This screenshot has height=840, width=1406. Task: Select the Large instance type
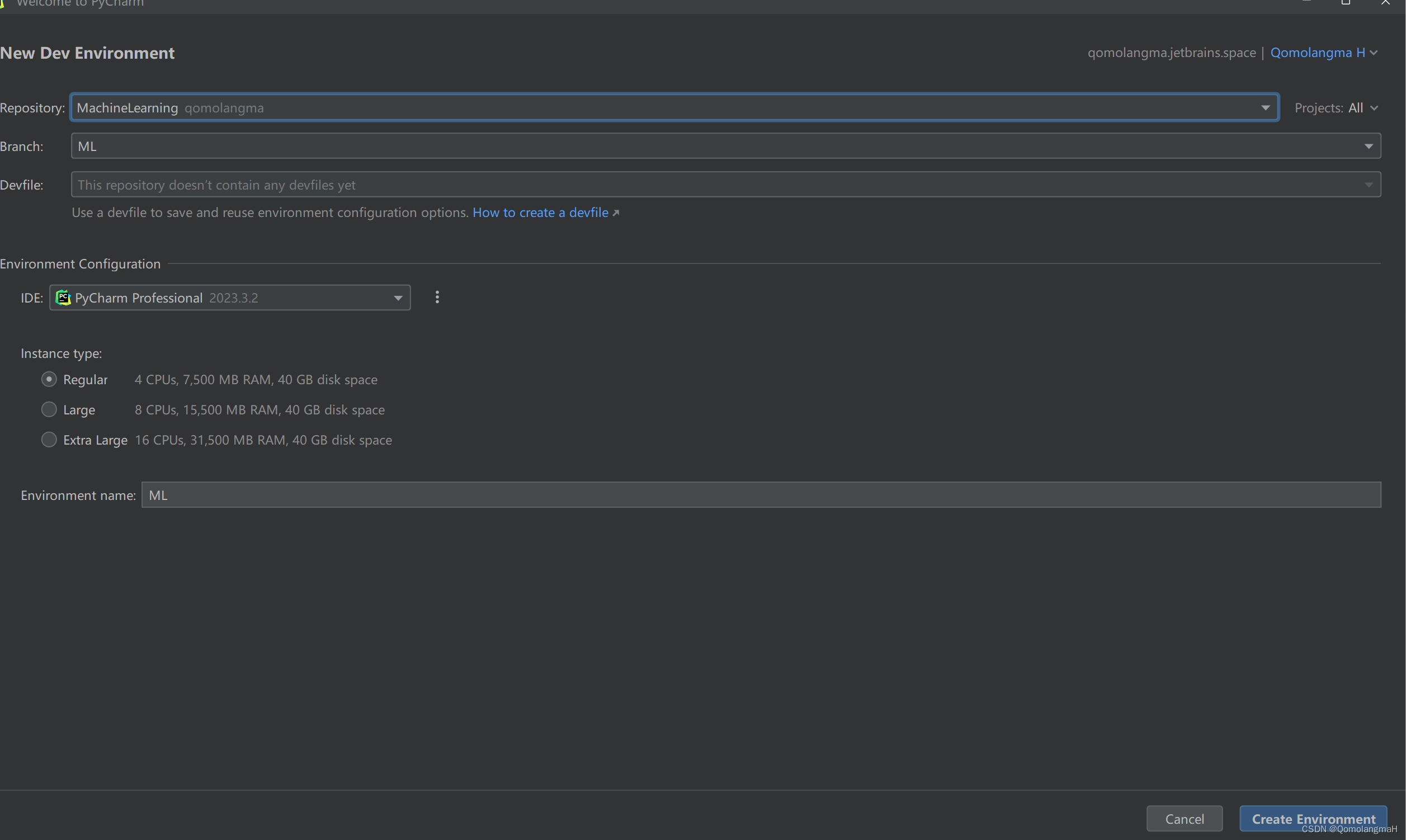49,409
